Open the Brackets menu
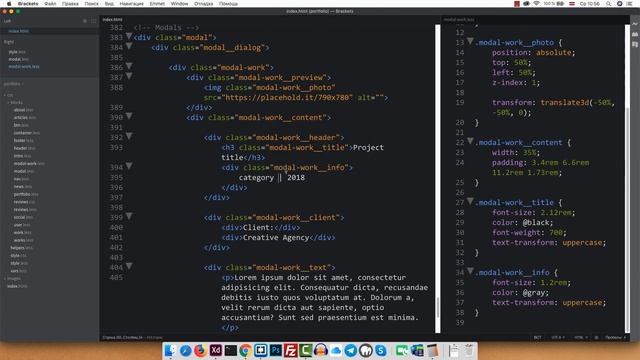This screenshot has width=640, height=360. point(28,4)
